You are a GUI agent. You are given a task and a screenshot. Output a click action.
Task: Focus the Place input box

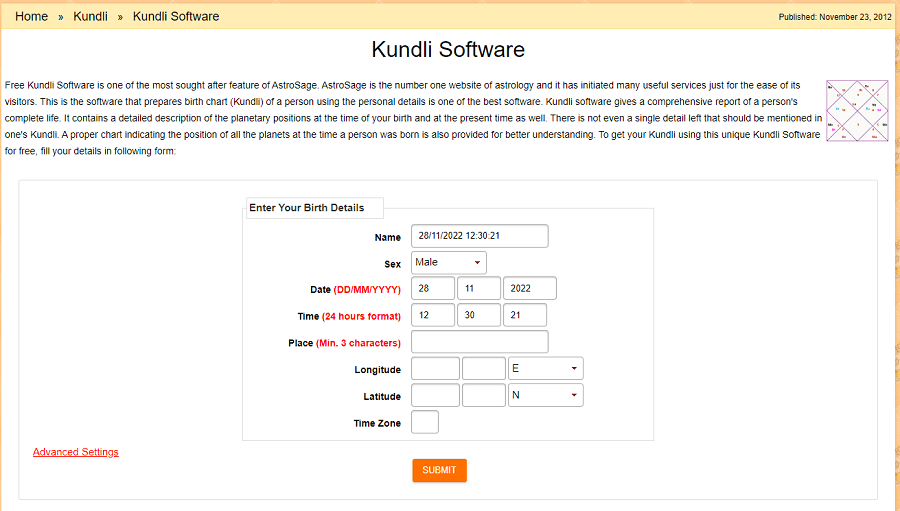(479, 342)
